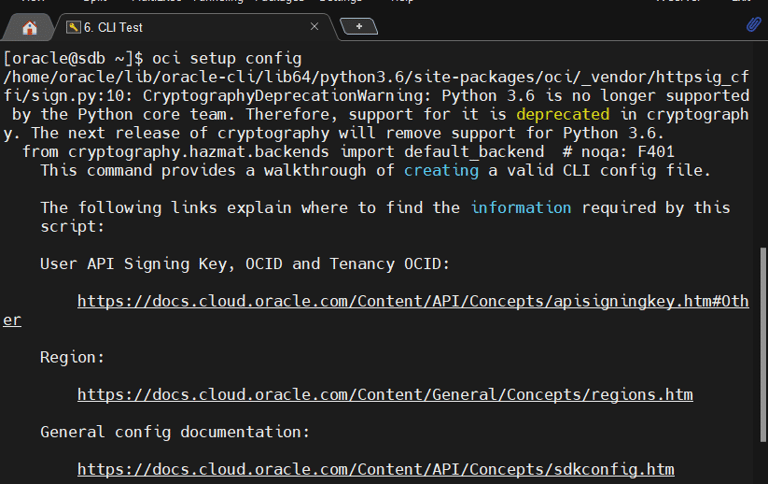The height and width of the screenshot is (484, 768).
Task: Click 'User API Signing Key, OCID and Tenancy OCID:' line
Action: coord(245,264)
